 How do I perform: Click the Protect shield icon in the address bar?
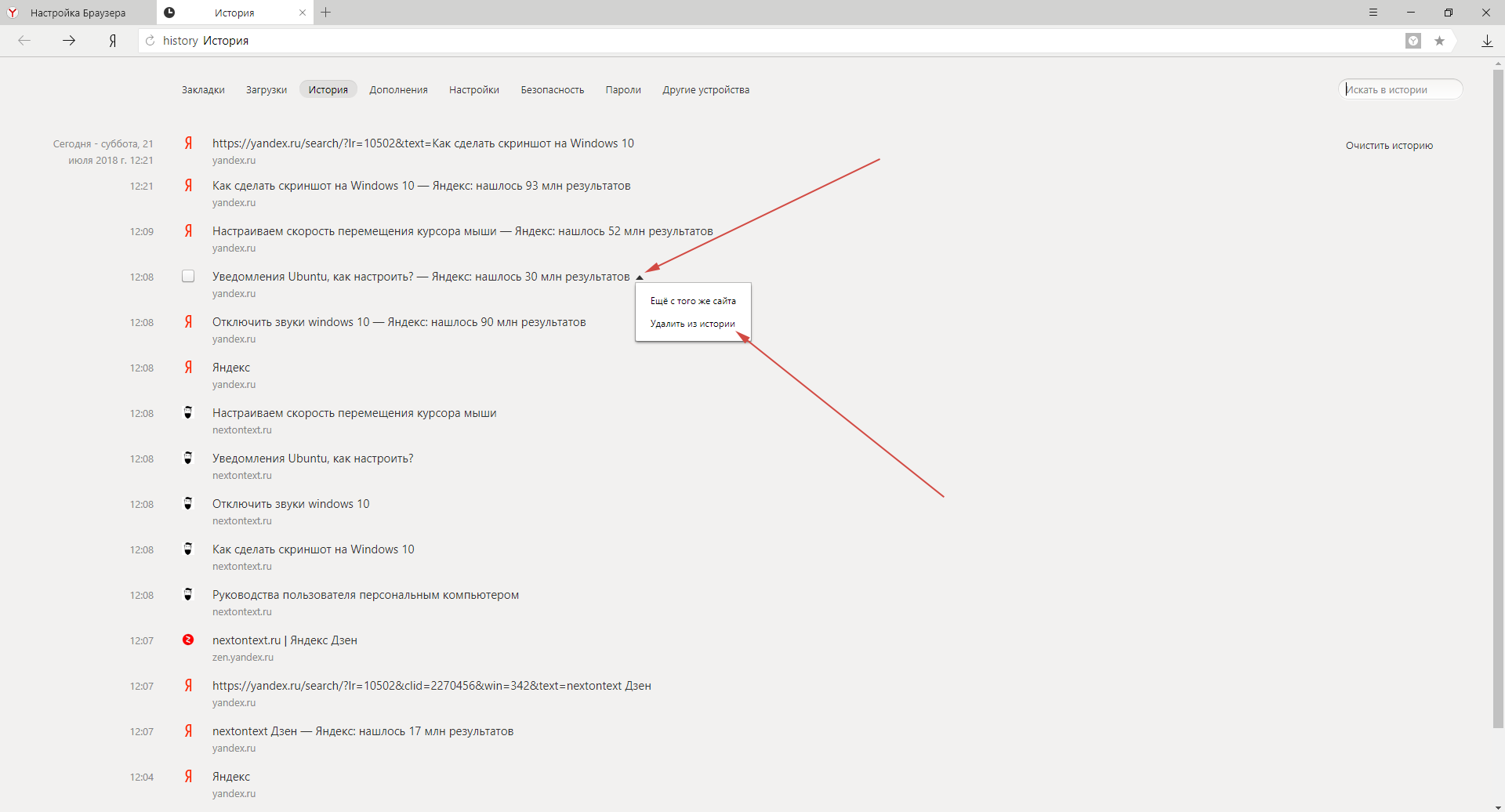click(x=1413, y=41)
